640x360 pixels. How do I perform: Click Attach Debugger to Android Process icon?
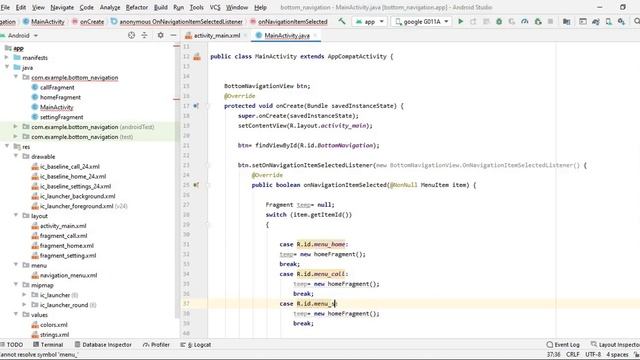pyautogui.click(x=538, y=21)
